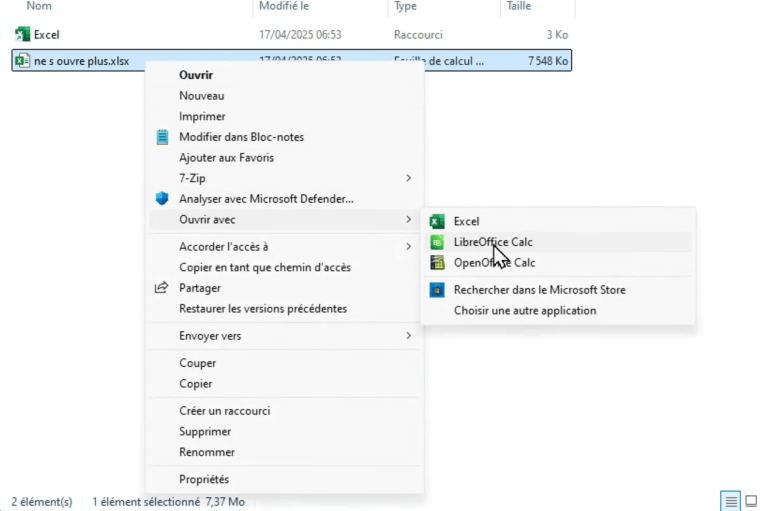Click the Partager share icon
This screenshot has height=511, width=761.
[162, 288]
